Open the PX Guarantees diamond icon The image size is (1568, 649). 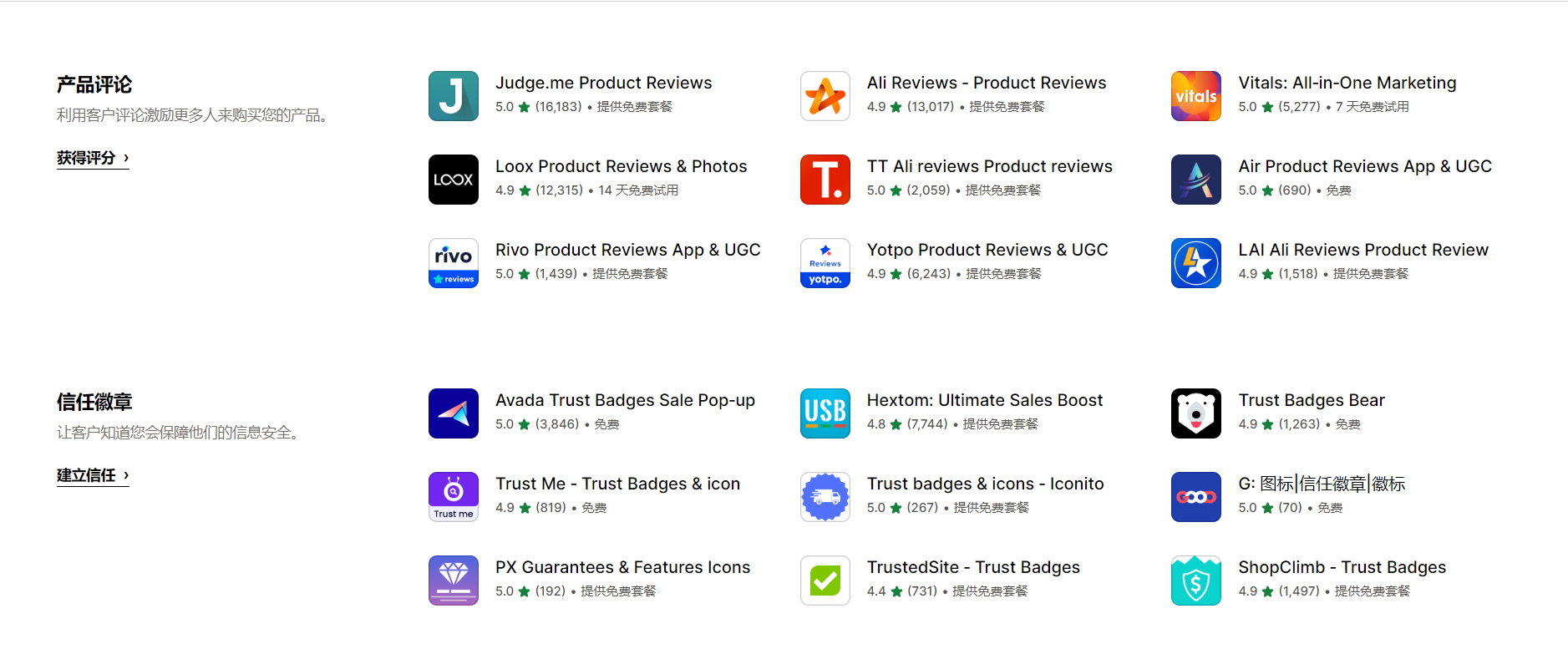click(454, 581)
